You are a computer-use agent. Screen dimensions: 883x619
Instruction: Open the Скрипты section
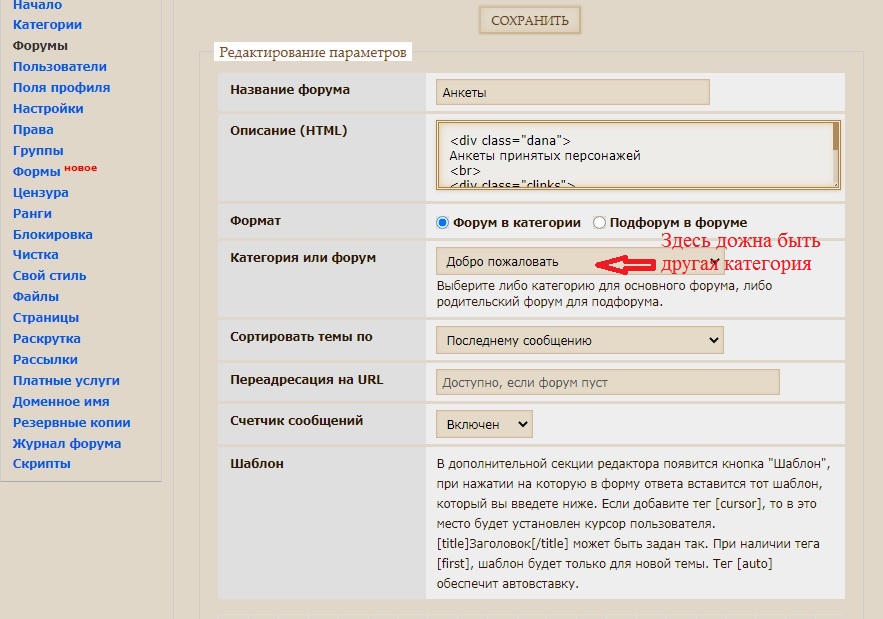coord(42,464)
